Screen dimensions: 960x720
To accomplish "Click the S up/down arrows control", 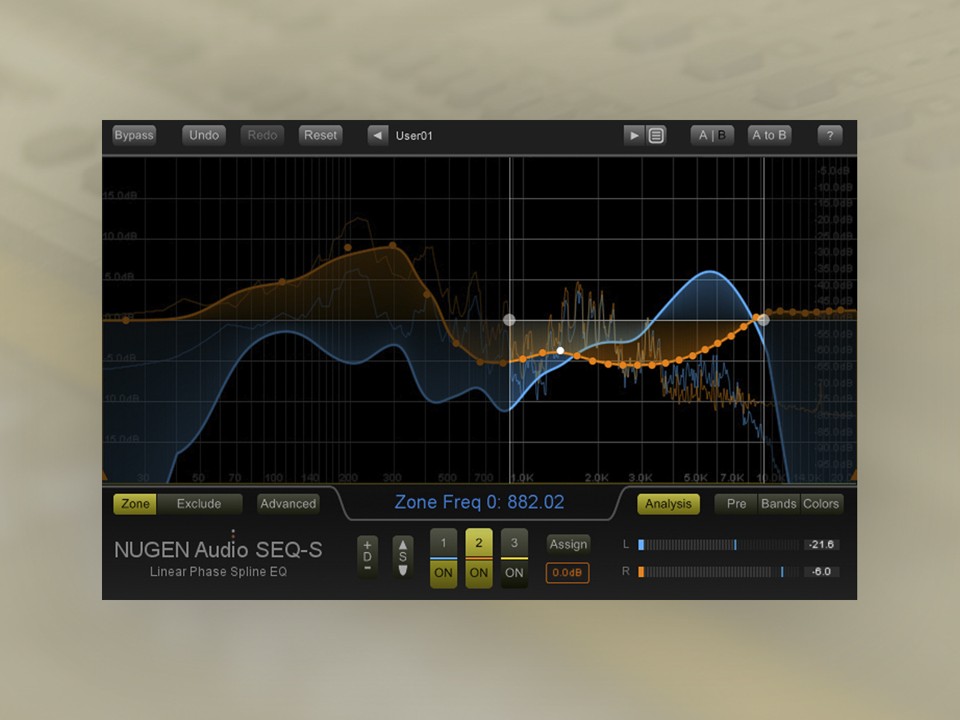I will [x=403, y=557].
